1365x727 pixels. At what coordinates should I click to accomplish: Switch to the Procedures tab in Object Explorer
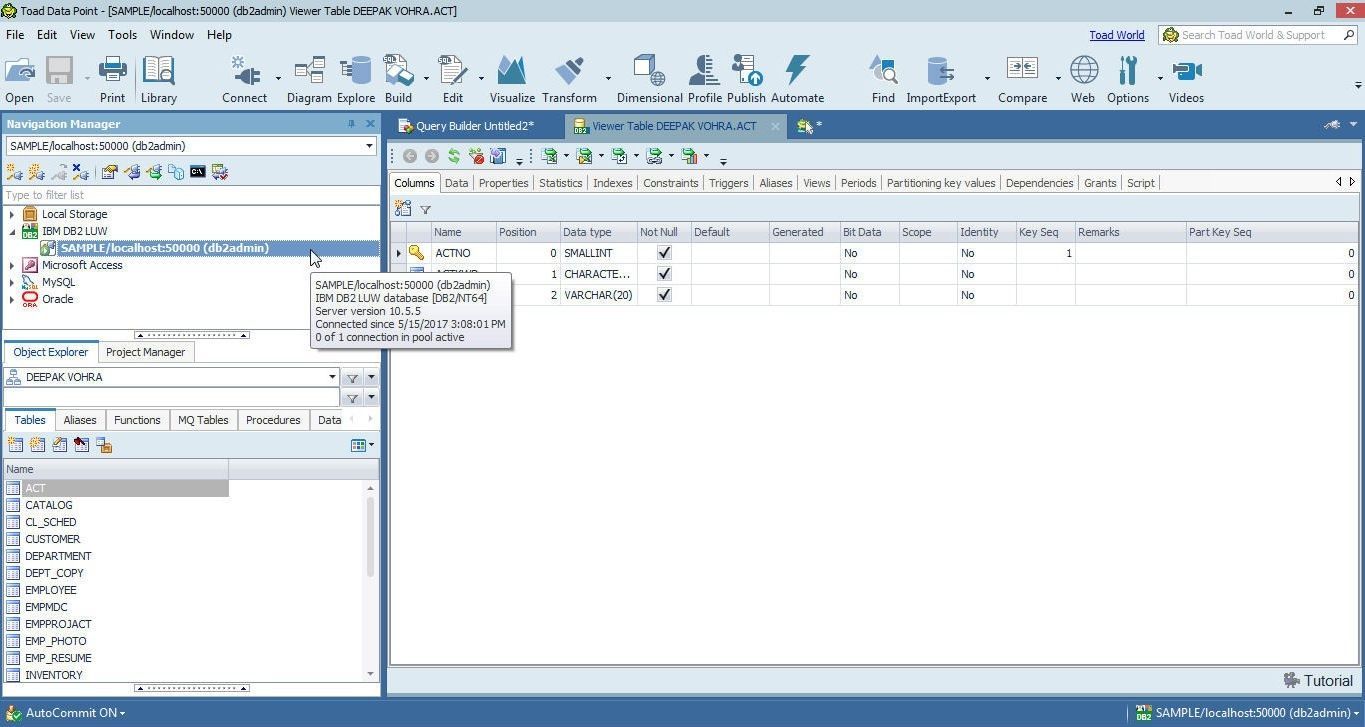pos(273,420)
